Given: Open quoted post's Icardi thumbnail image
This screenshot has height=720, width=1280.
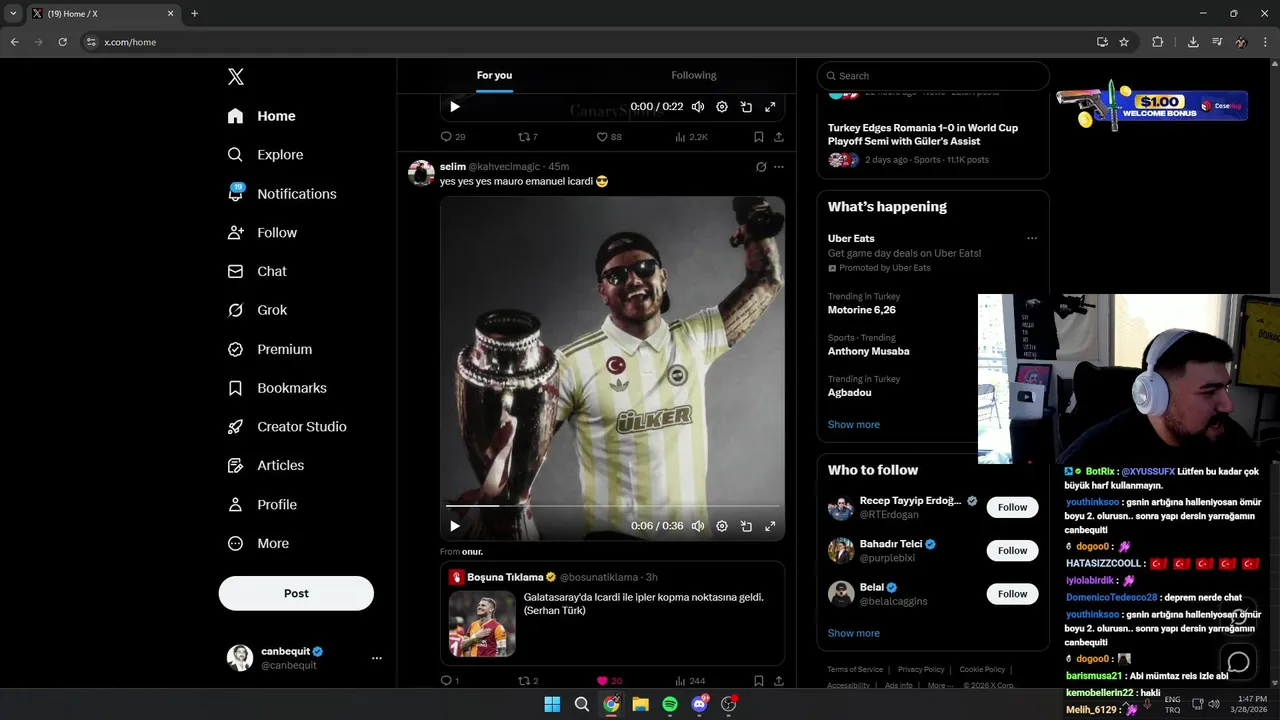Looking at the screenshot, I should pos(482,624).
